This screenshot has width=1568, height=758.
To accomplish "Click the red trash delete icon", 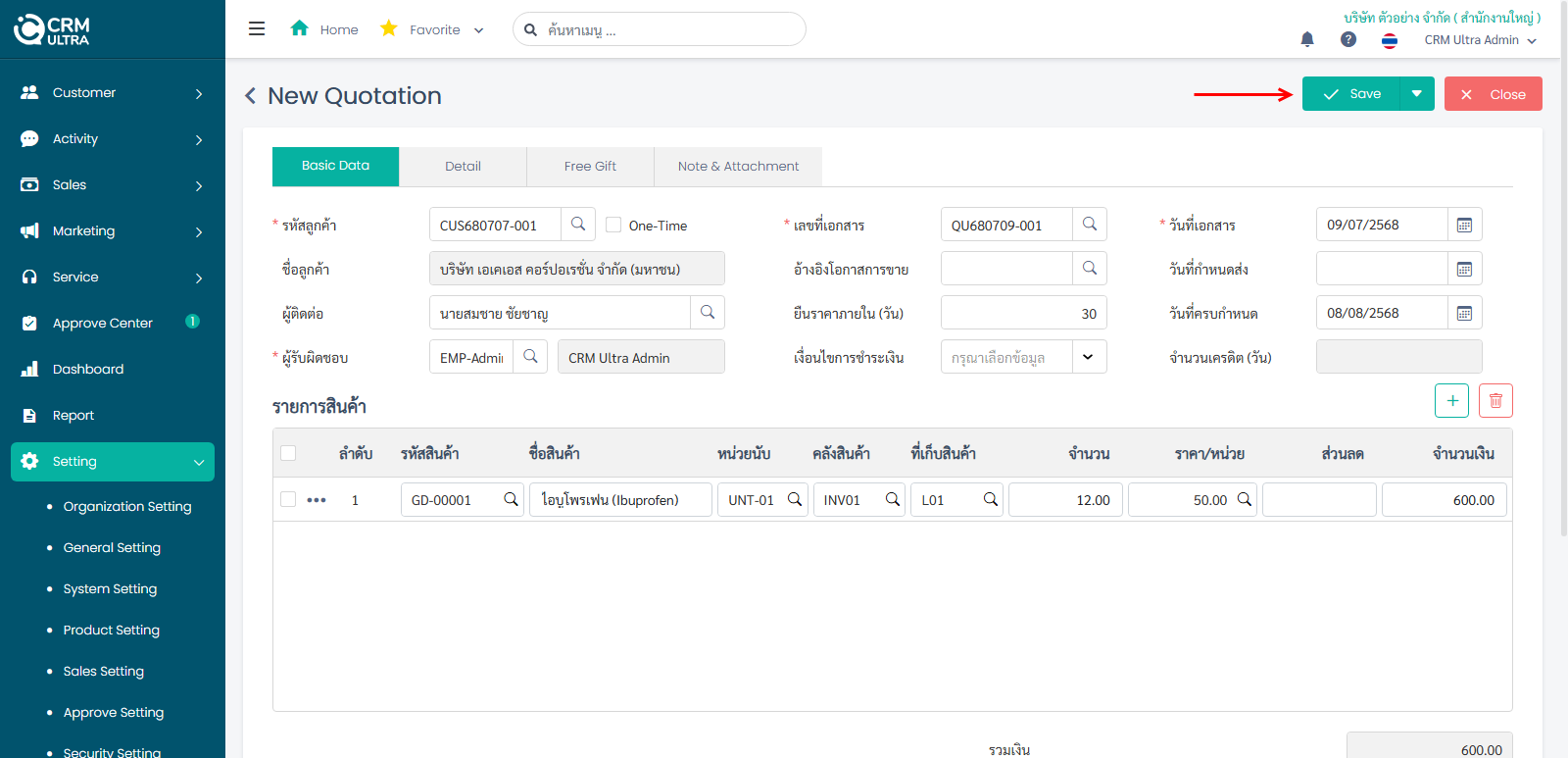I will point(1495,400).
